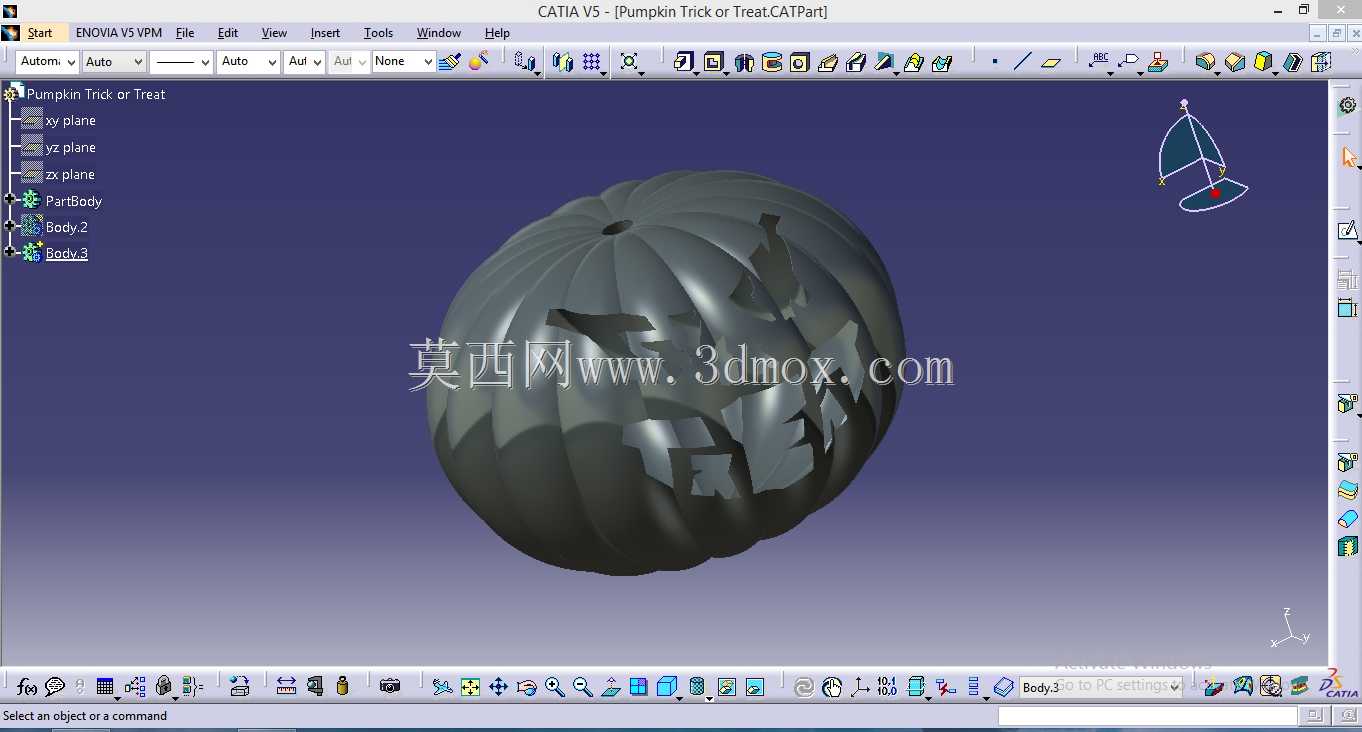
Task: Create a reference Point
Action: pyautogui.click(x=995, y=62)
